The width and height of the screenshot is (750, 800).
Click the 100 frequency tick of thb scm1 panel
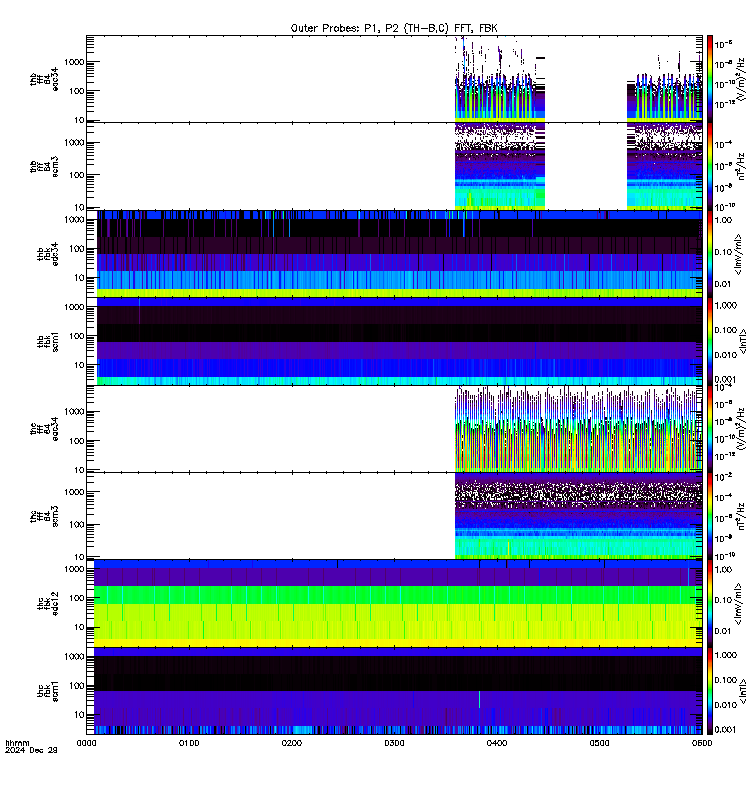pos(77,336)
